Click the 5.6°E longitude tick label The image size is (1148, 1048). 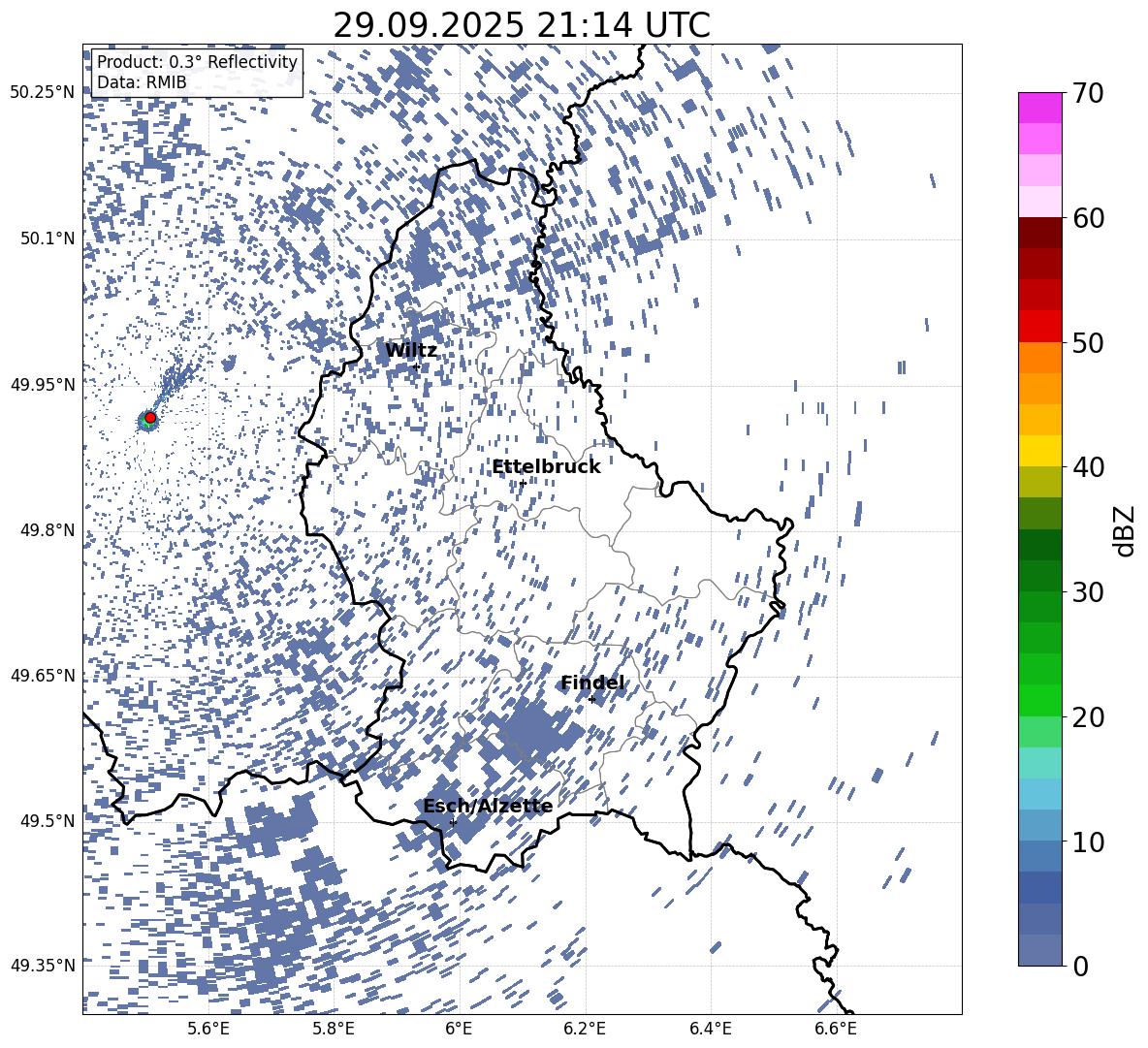click(x=208, y=1029)
